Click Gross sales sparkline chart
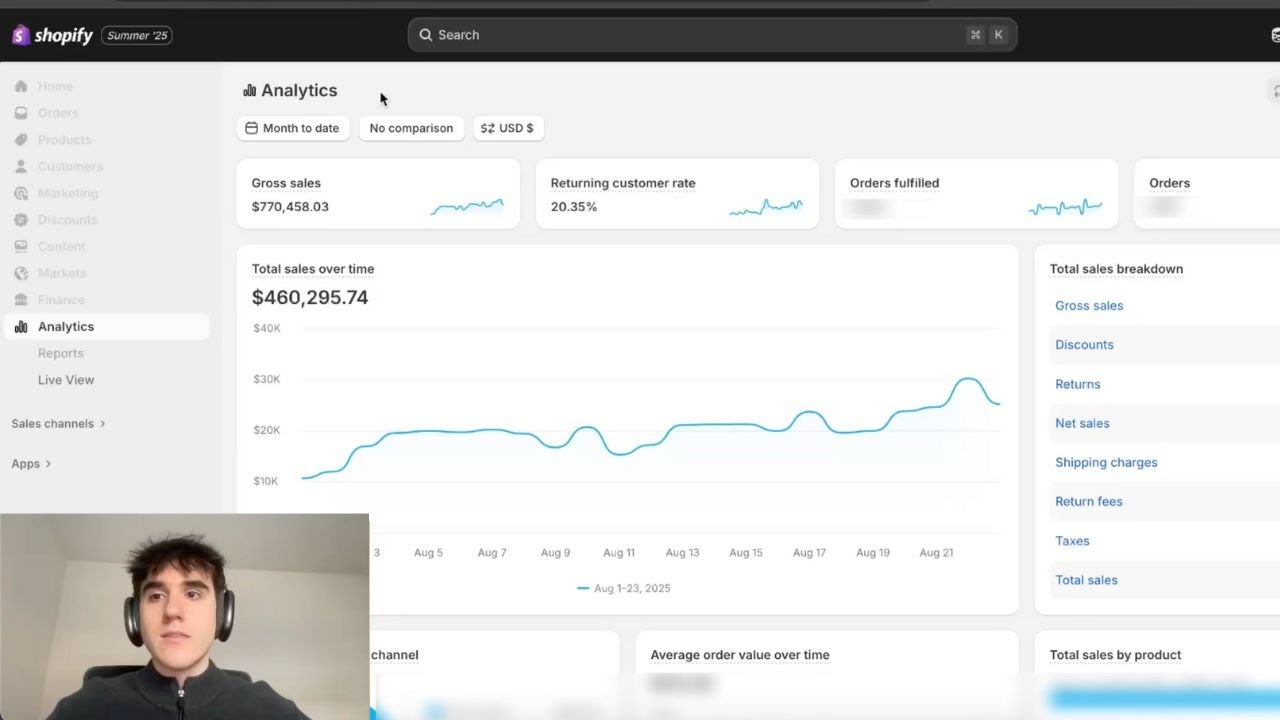Screen dimensions: 1280x720 pyautogui.click(x=467, y=206)
